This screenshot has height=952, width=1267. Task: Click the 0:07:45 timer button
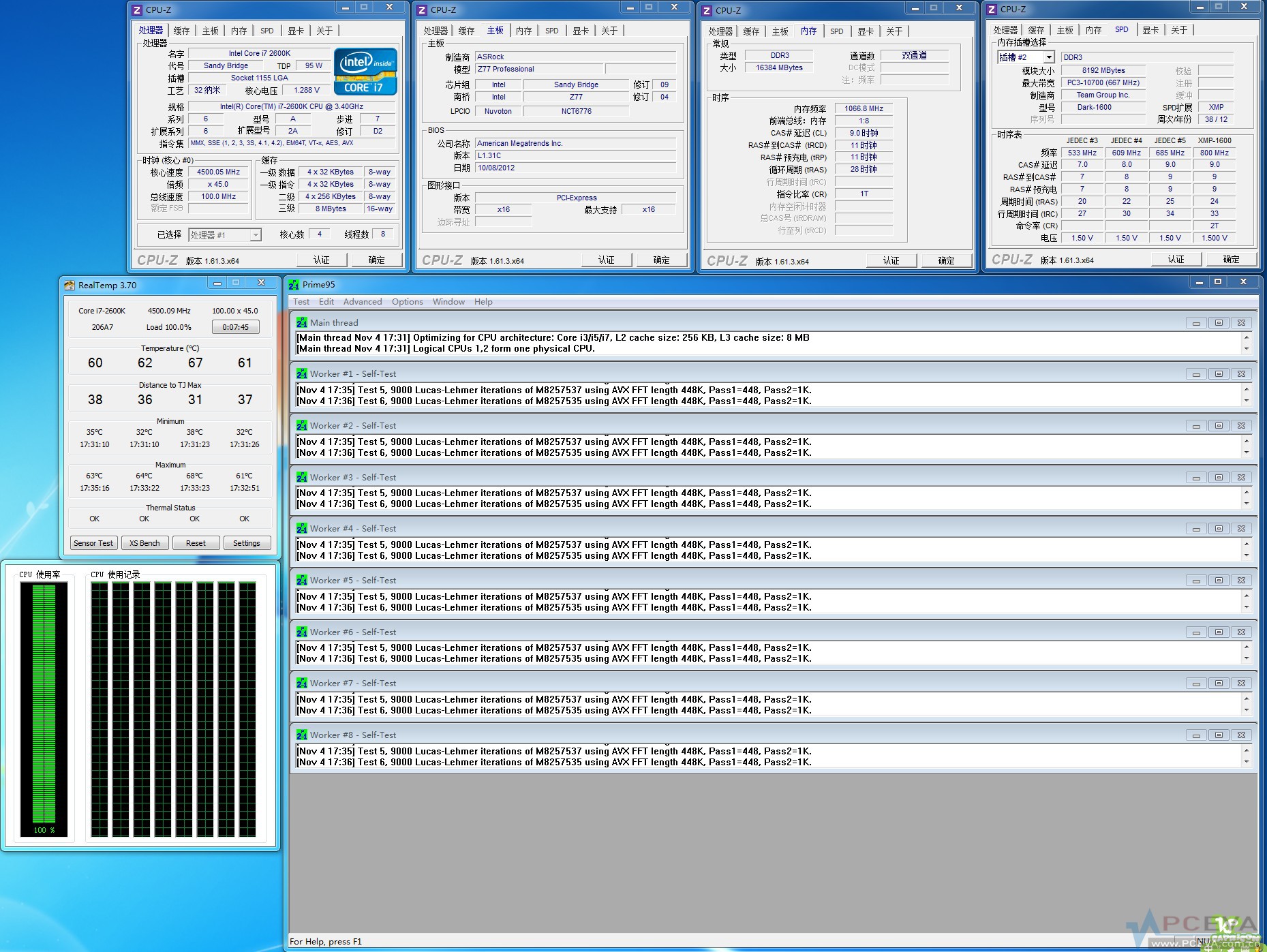[235, 327]
